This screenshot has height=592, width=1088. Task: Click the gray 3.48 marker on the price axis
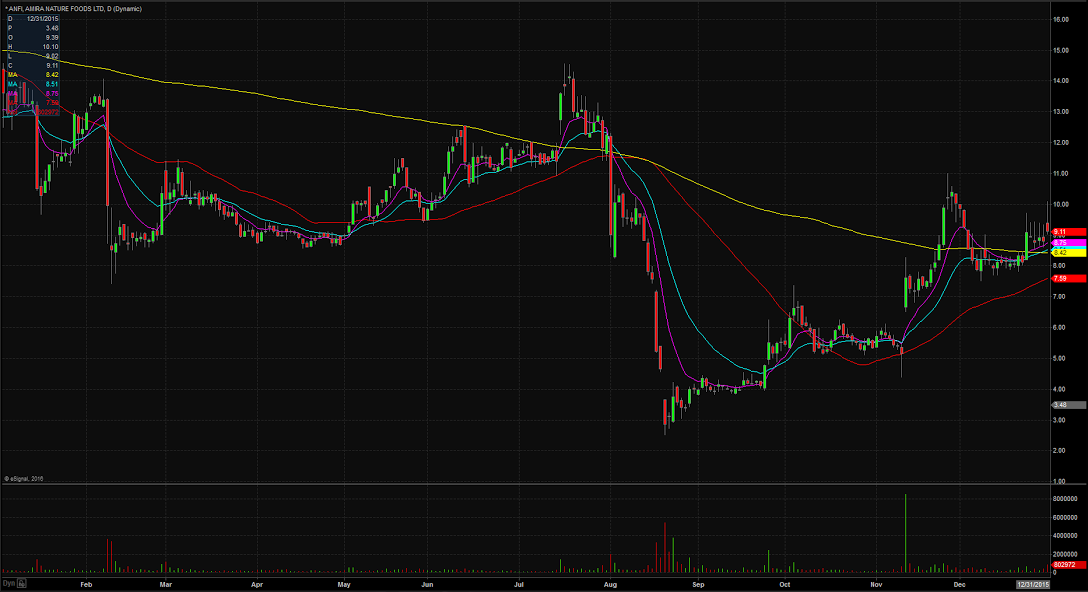(x=1069, y=405)
